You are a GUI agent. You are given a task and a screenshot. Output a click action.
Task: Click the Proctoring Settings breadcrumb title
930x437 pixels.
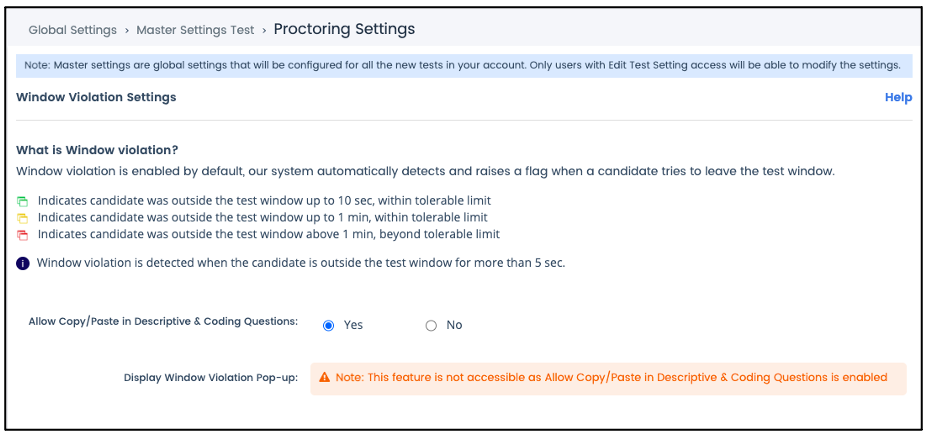344,29
